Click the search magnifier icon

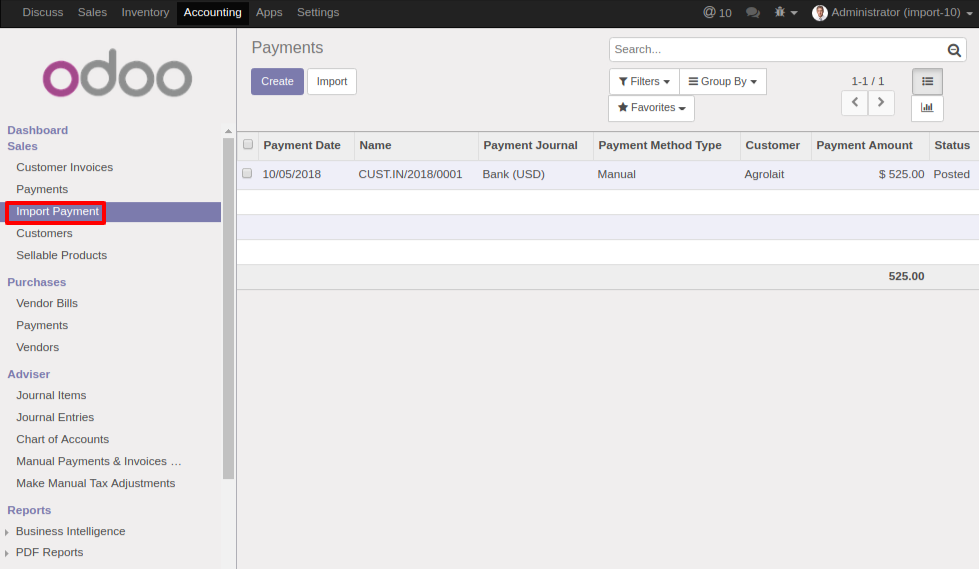click(x=955, y=50)
